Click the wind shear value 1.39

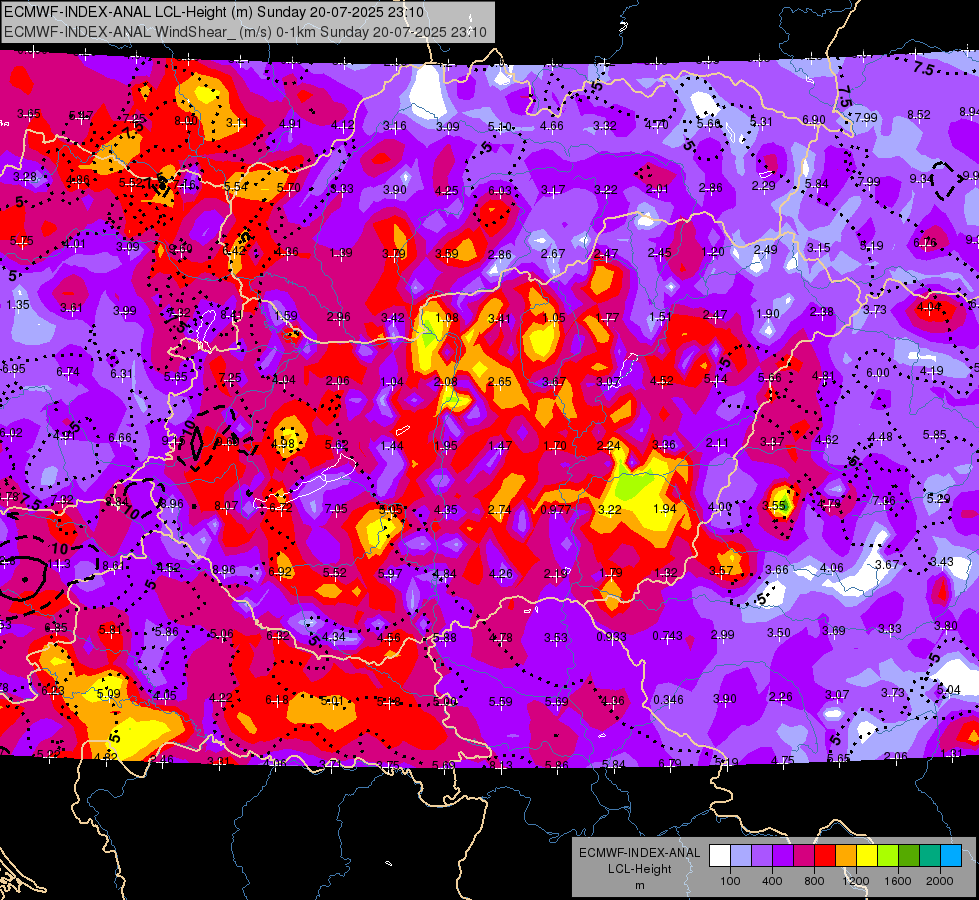tap(341, 253)
